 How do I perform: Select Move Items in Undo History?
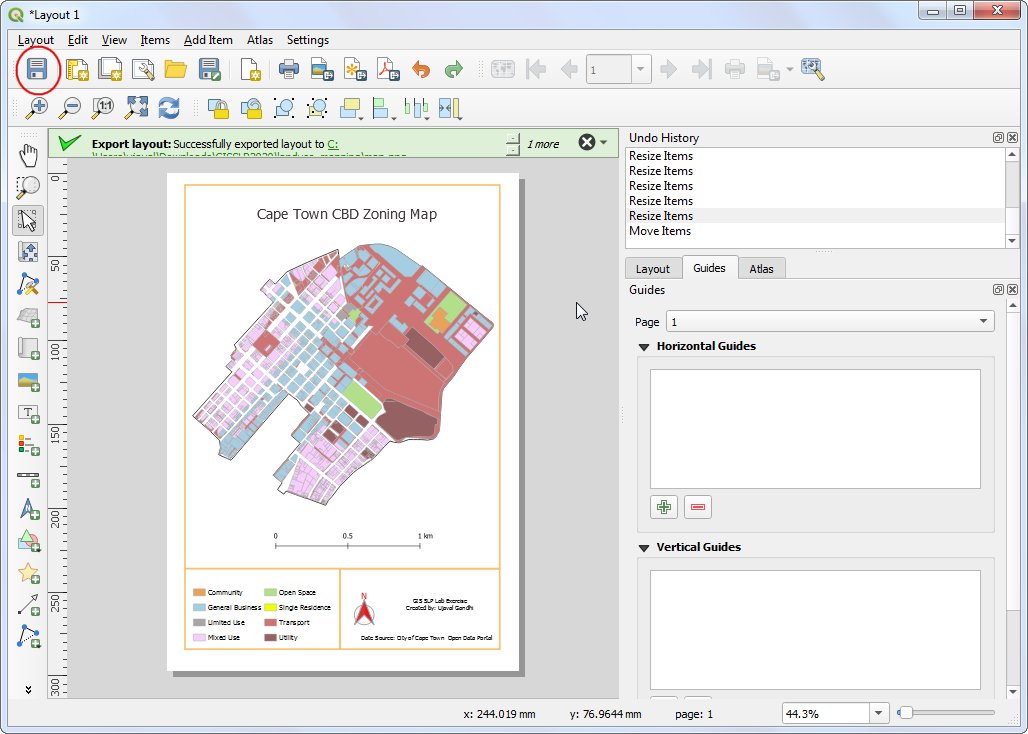point(660,231)
